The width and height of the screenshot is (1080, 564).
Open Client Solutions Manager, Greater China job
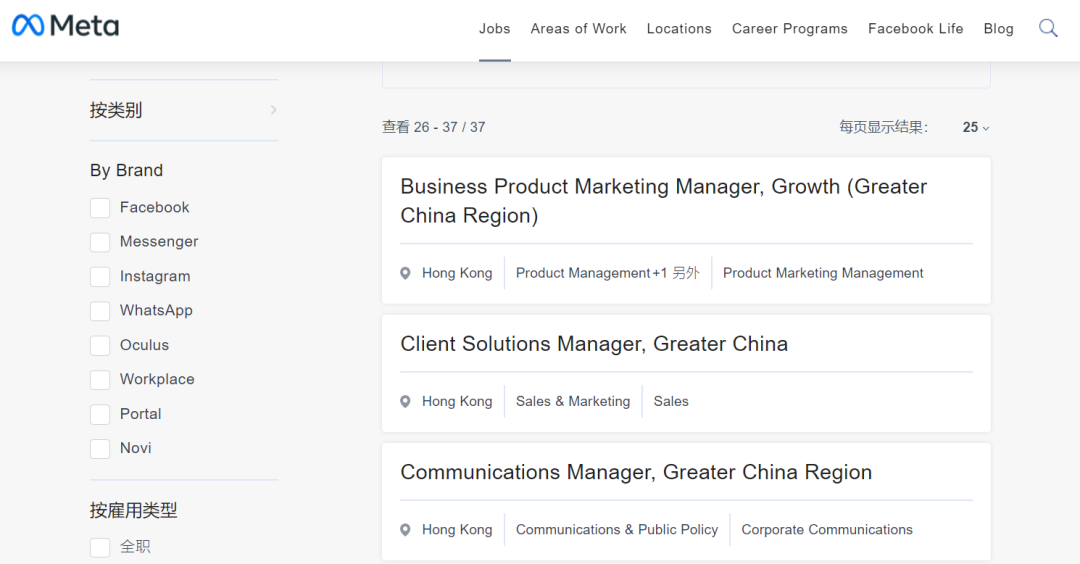pyautogui.click(x=594, y=344)
